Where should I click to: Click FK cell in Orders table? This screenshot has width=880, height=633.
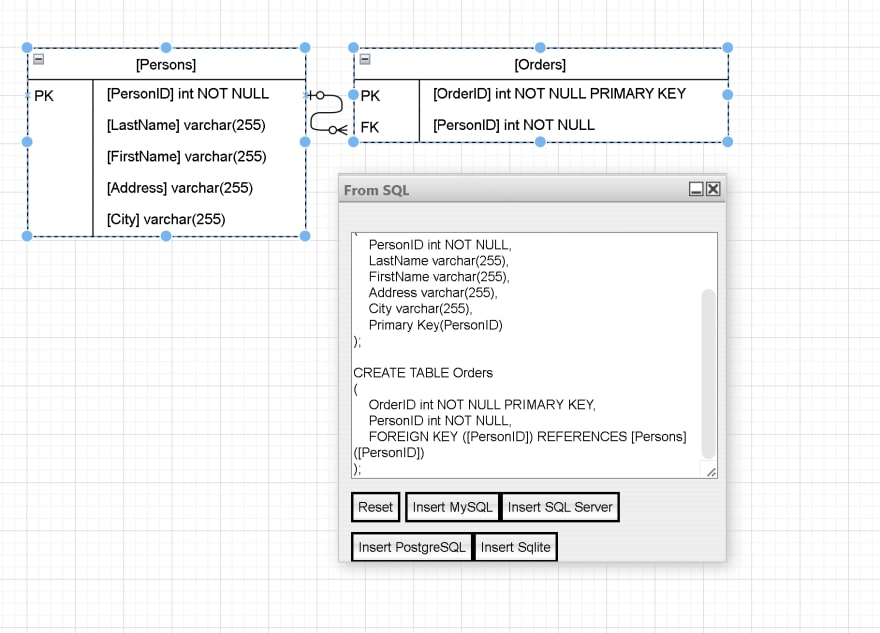370,127
